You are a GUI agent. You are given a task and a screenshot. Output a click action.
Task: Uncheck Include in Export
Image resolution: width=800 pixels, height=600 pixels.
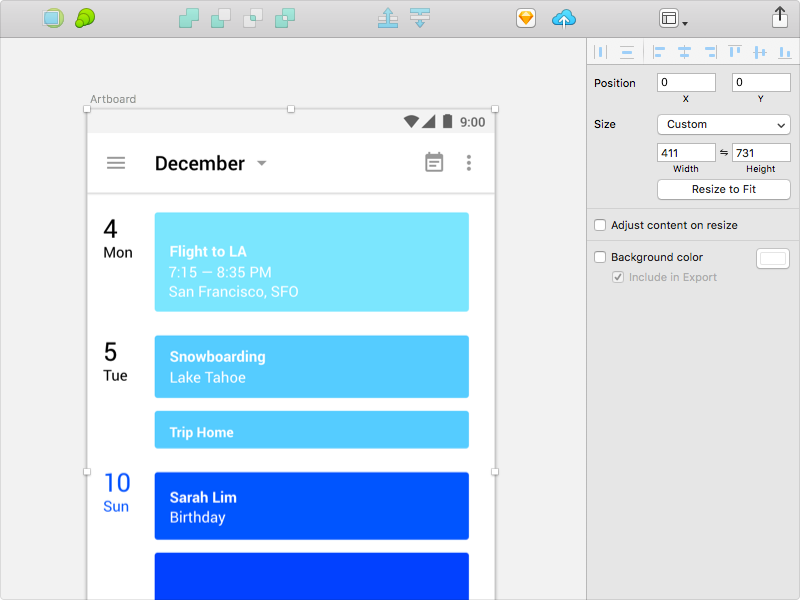(x=618, y=277)
